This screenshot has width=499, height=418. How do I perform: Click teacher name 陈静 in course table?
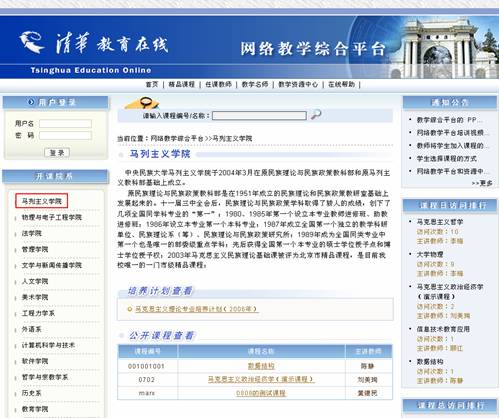click(367, 366)
